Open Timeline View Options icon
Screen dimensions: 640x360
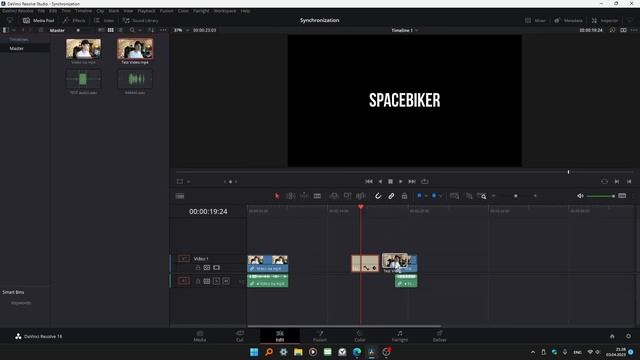(180, 196)
